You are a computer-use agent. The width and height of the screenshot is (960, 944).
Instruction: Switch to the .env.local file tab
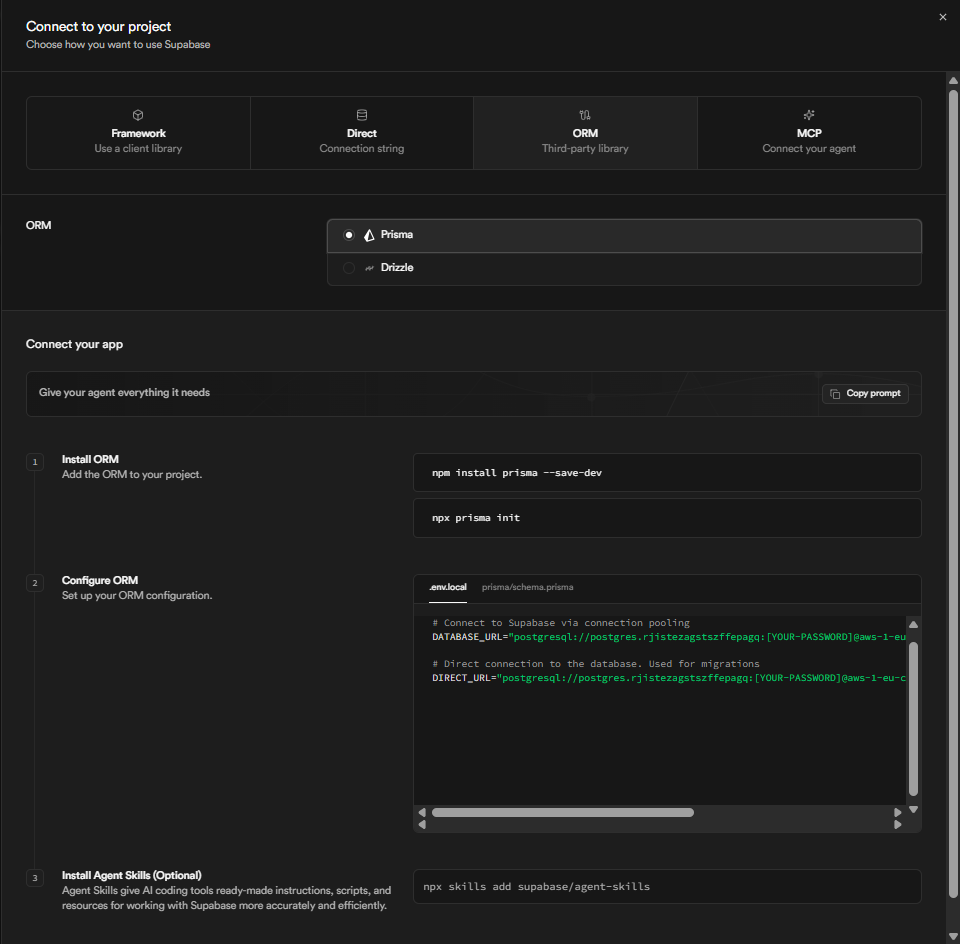click(x=448, y=587)
